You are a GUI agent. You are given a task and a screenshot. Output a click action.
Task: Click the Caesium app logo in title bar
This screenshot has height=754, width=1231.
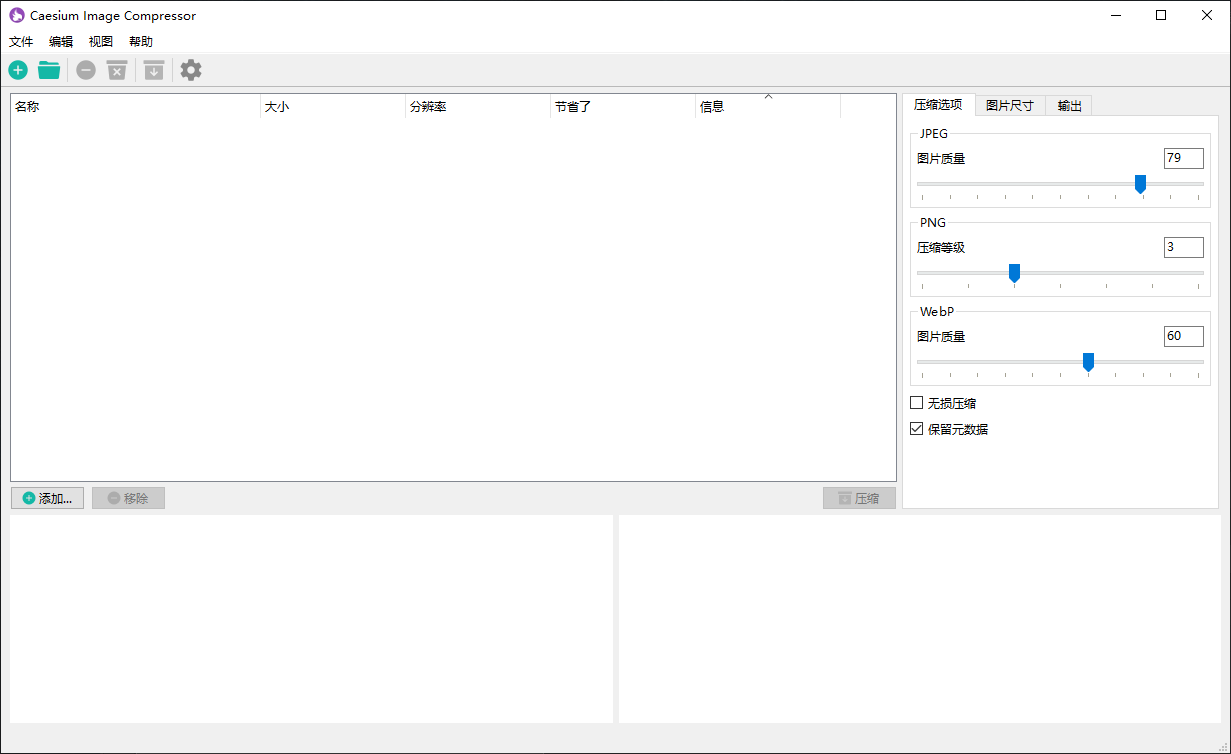(x=17, y=15)
